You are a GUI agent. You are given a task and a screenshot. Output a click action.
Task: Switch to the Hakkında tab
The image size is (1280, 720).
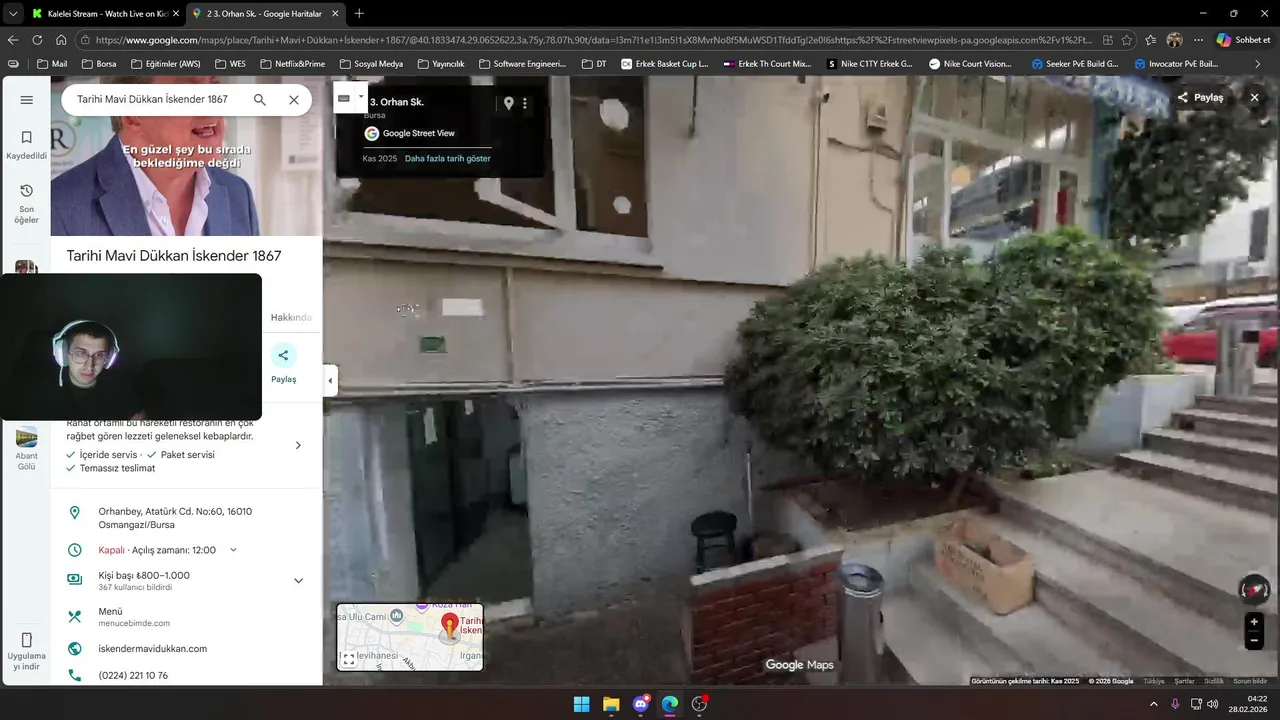click(291, 317)
